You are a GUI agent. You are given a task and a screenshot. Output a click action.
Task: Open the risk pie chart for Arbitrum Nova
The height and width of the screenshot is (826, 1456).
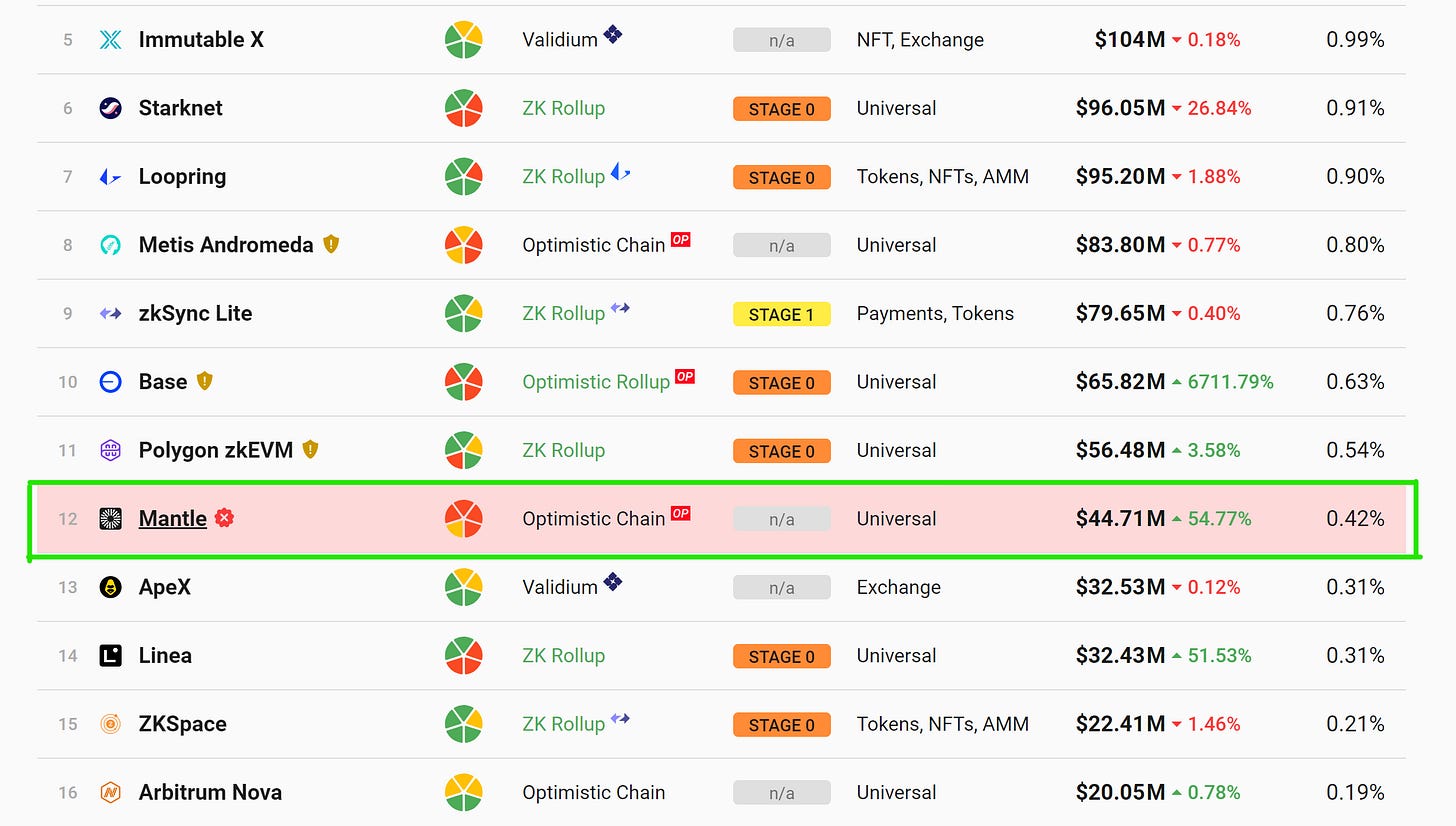point(464,792)
